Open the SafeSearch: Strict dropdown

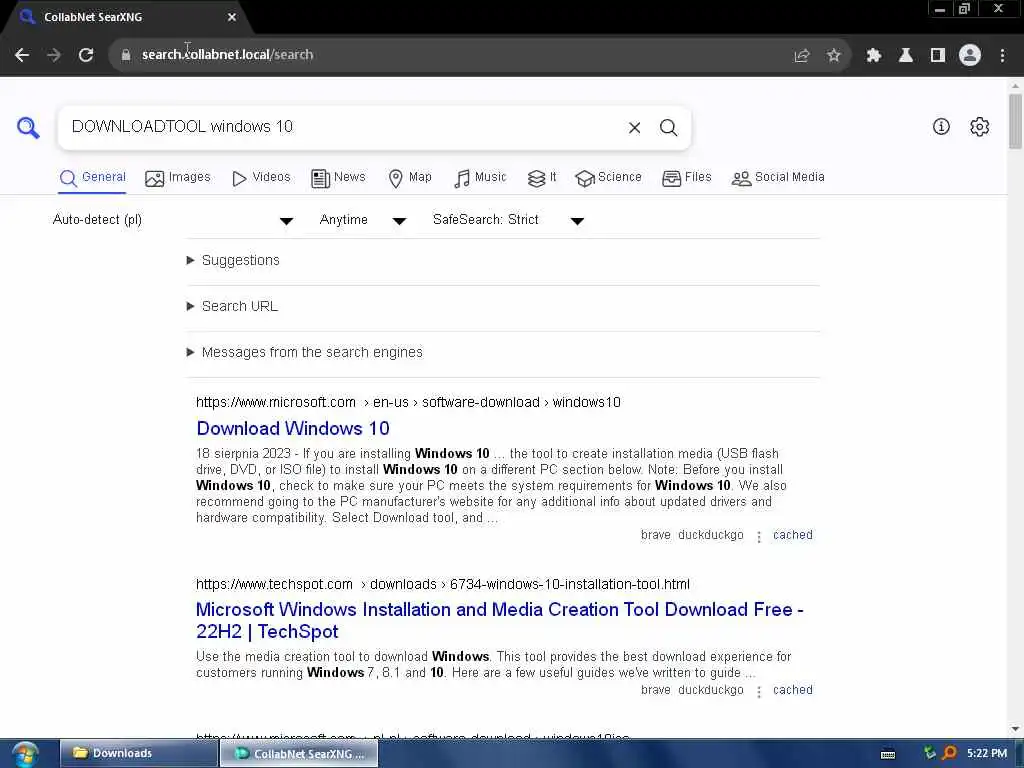[x=507, y=220]
